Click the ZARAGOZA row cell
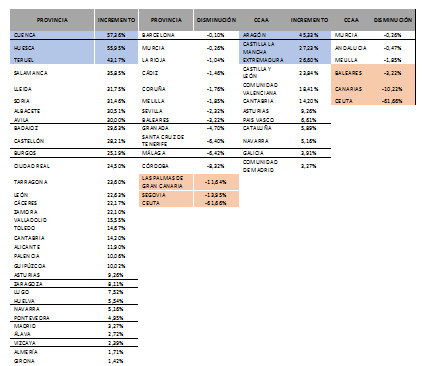The height and width of the screenshot is (366, 423). pyautogui.click(x=52, y=284)
